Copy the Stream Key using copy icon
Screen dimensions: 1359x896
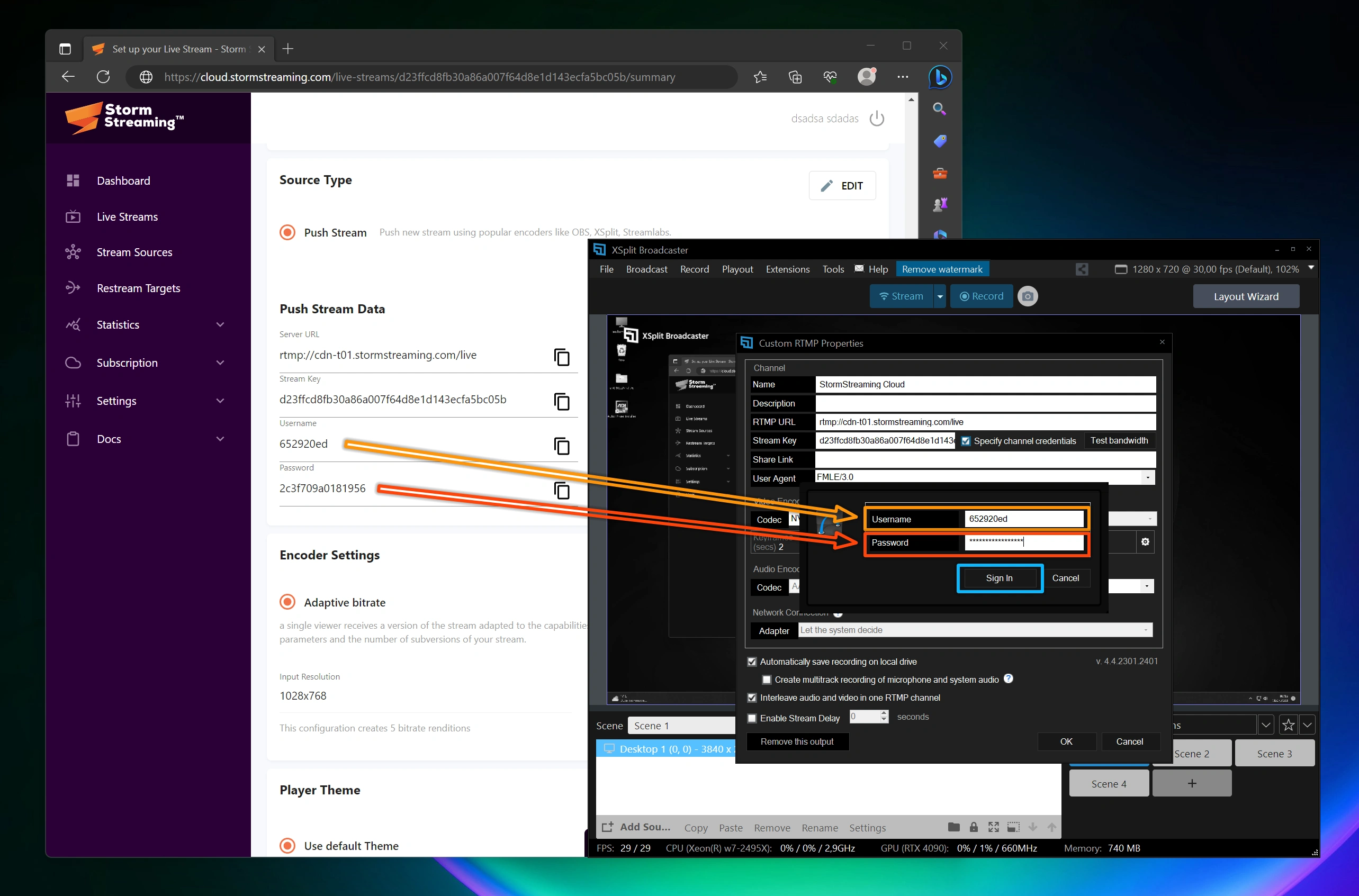[x=562, y=401]
